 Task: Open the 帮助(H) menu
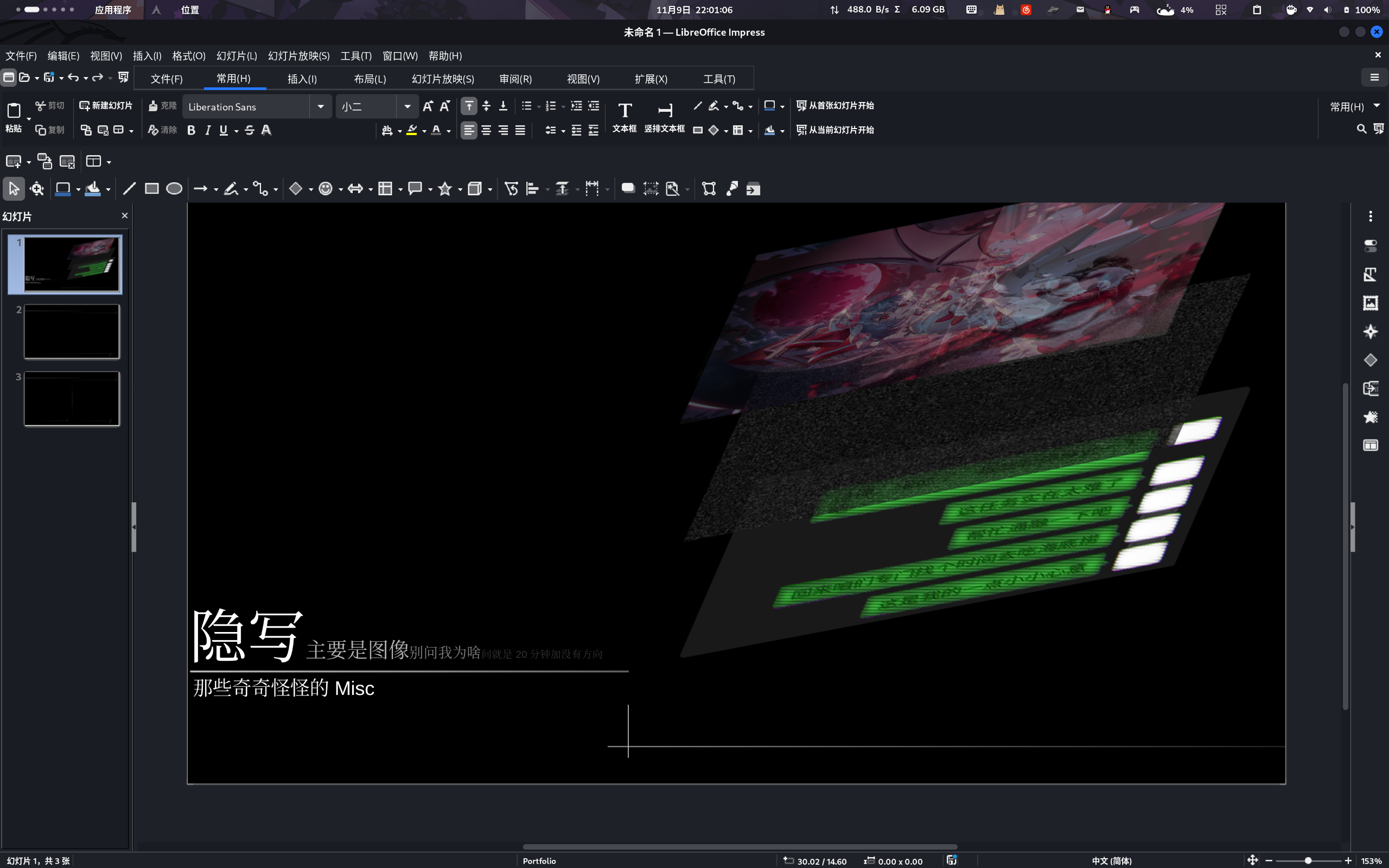pyautogui.click(x=445, y=56)
